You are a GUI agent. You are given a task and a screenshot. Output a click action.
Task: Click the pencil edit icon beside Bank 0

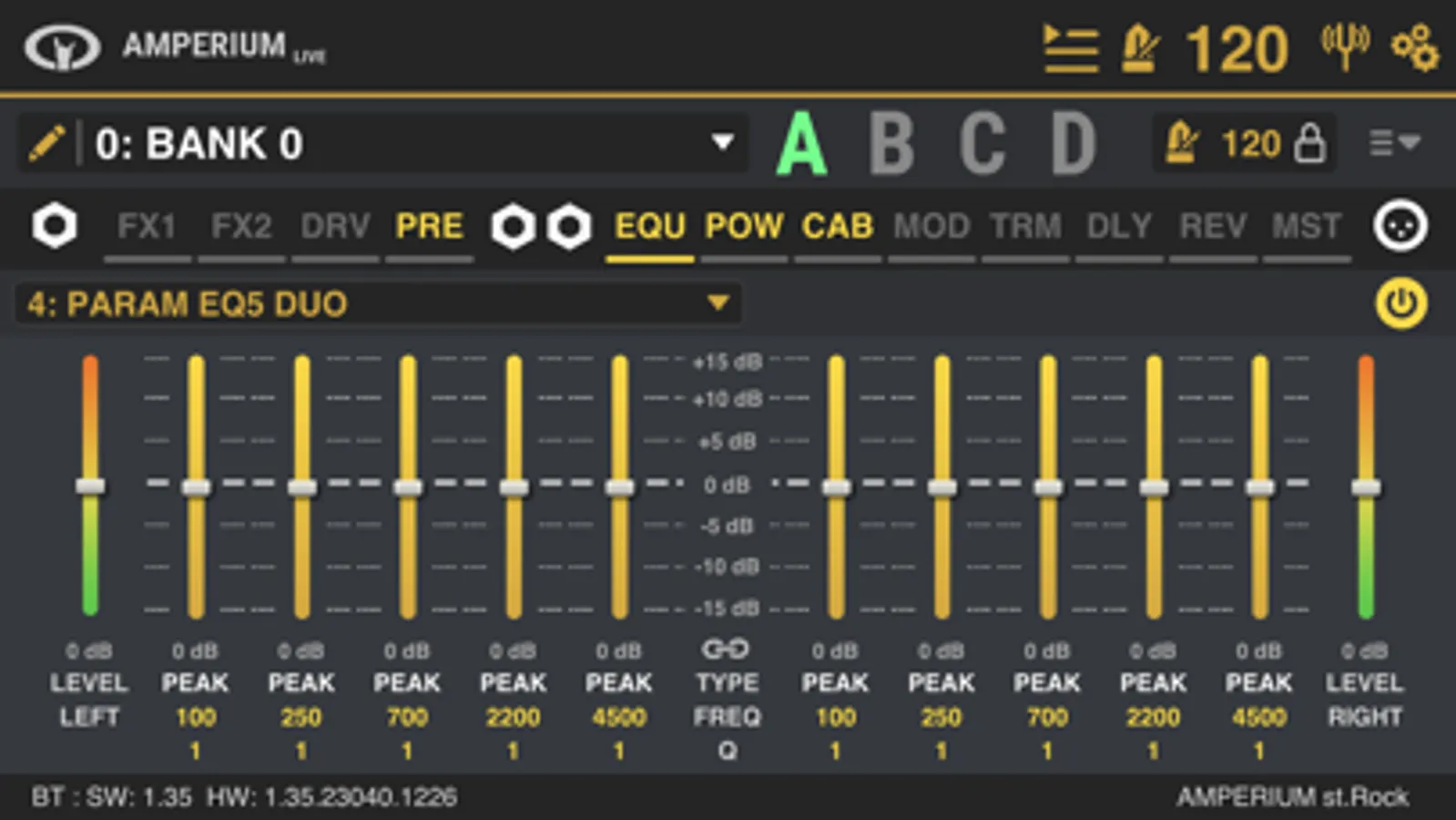click(46, 143)
